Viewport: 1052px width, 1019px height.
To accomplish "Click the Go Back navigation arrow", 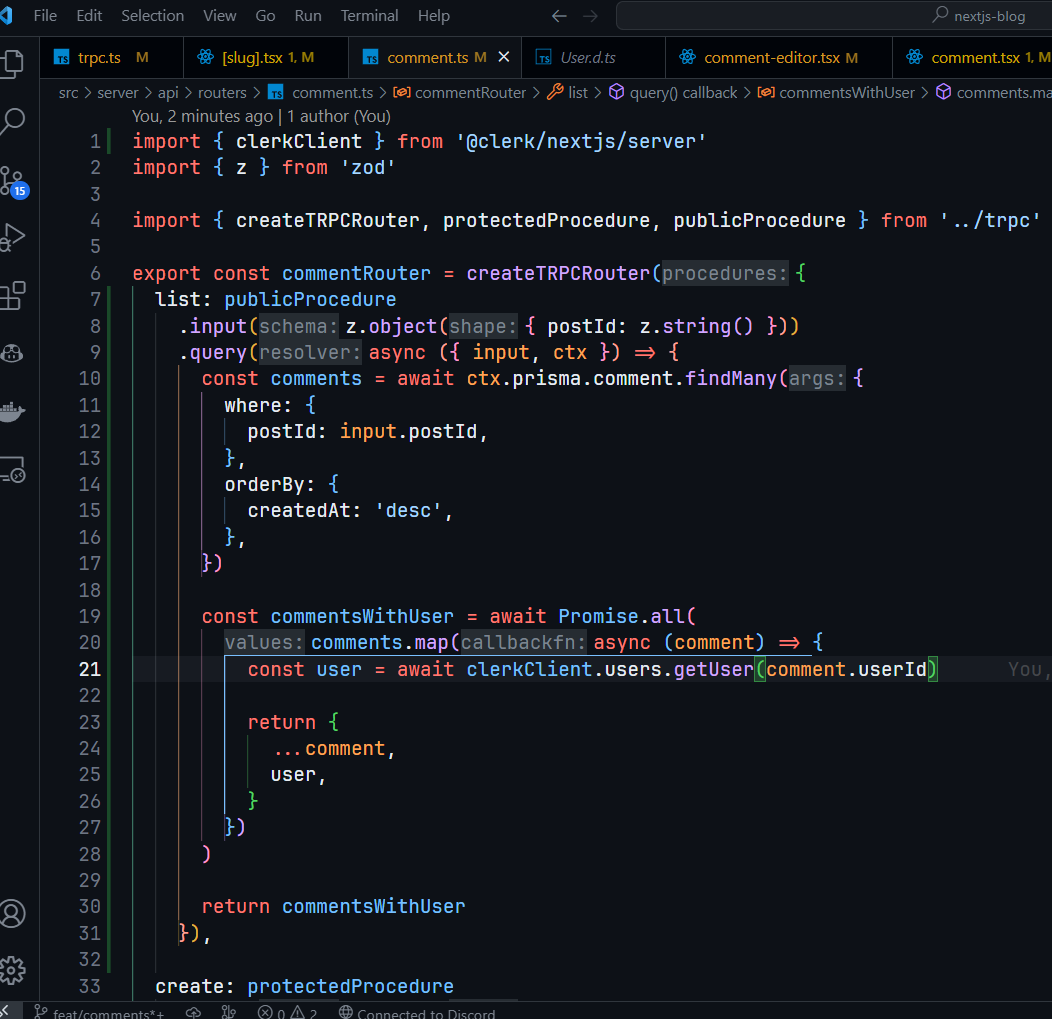I will 559,16.
